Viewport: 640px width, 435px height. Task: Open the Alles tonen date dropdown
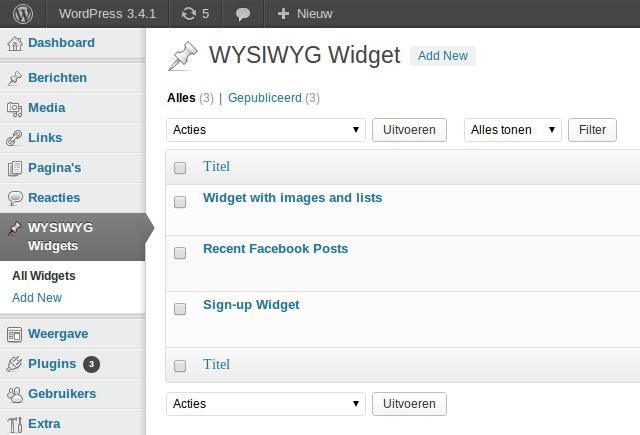click(513, 130)
